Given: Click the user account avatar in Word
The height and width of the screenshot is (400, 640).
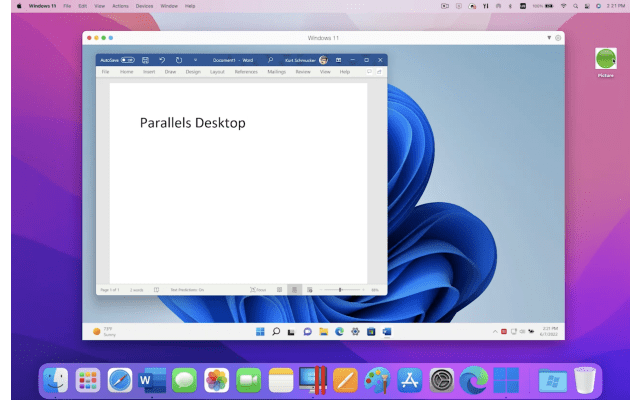Looking at the screenshot, I should (x=323, y=60).
